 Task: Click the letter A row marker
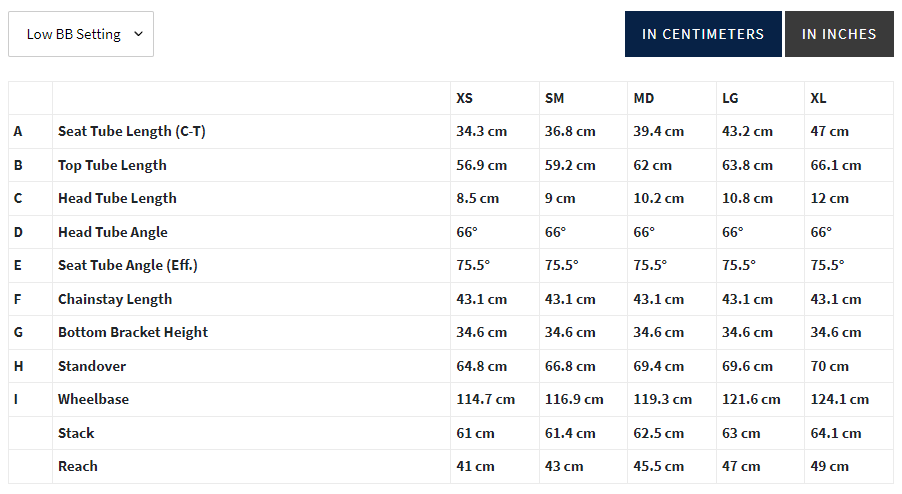coord(18,132)
